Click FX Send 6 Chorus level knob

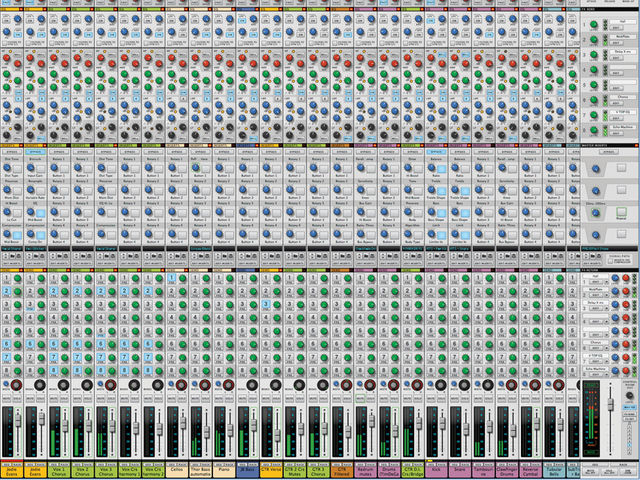(x=594, y=100)
